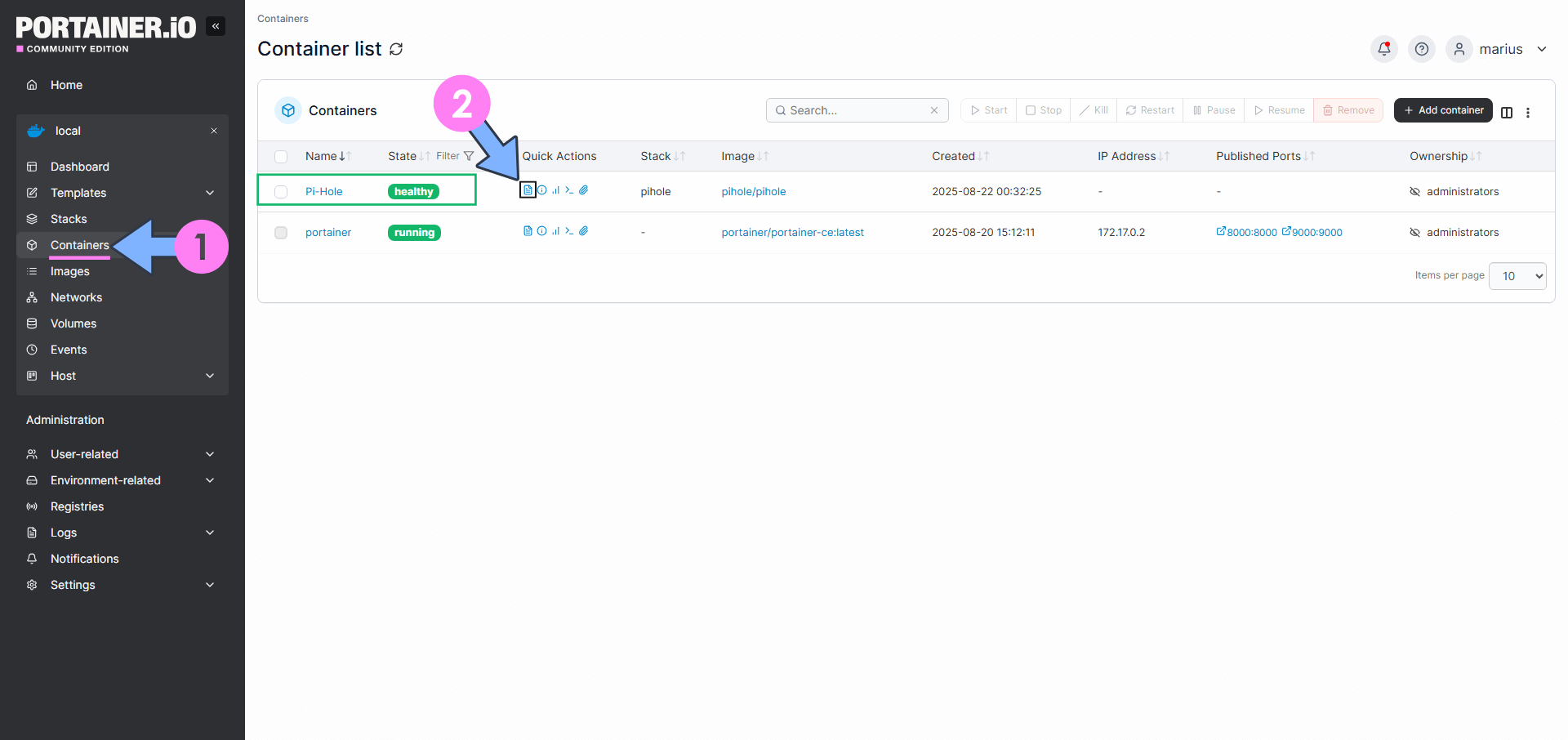Open Networks in sidebar

[76, 297]
